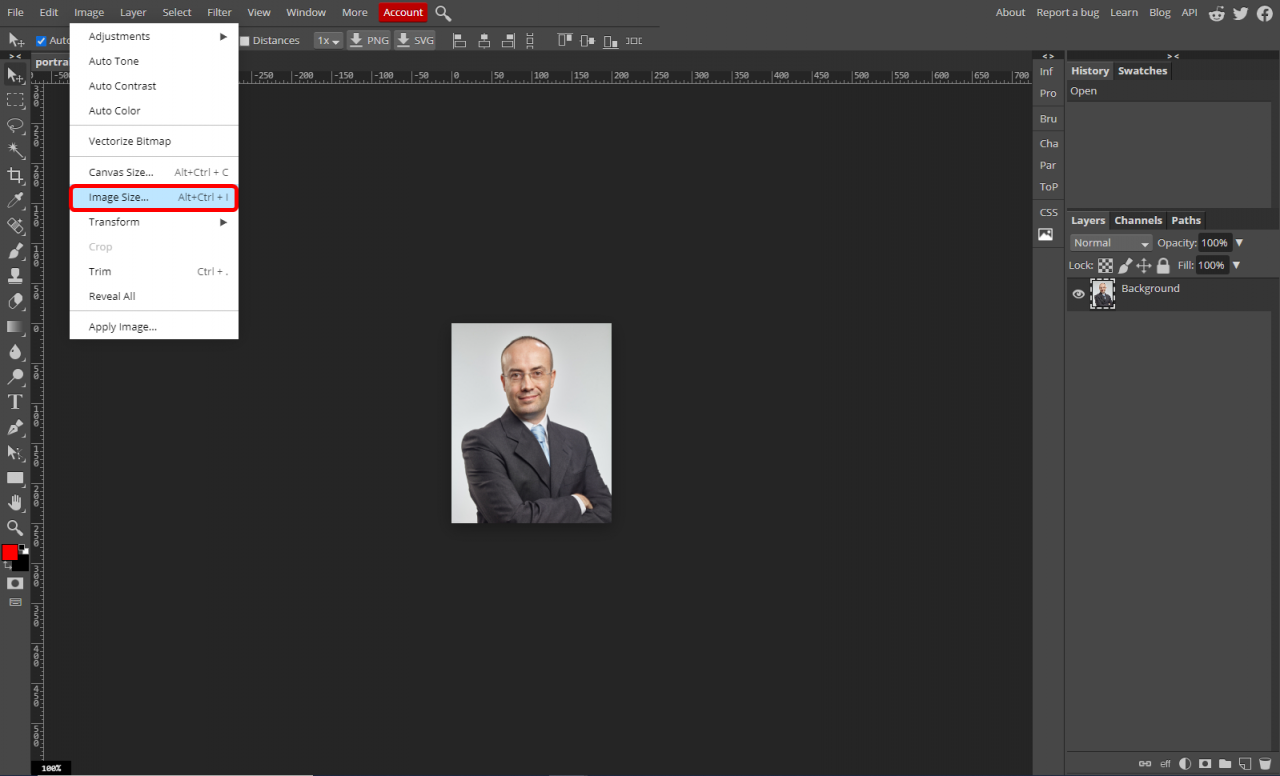Switch to the Channels tab

click(1138, 221)
